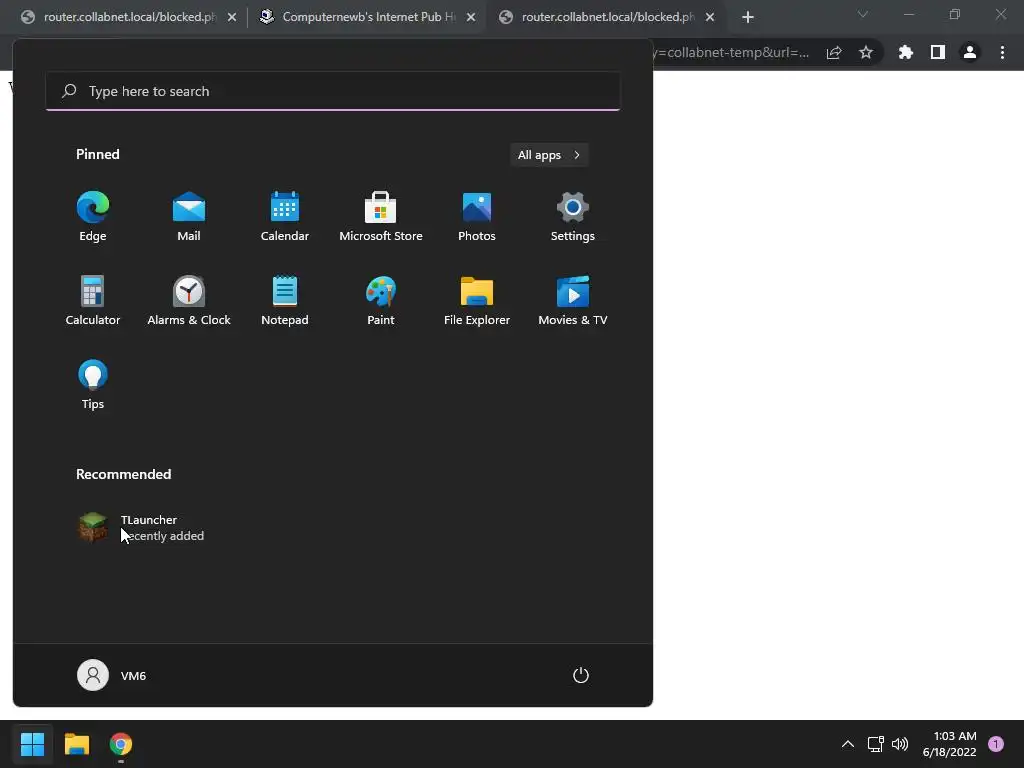Screen dimensions: 1024x768
Task: Open Settings from the Start menu
Action: [573, 217]
